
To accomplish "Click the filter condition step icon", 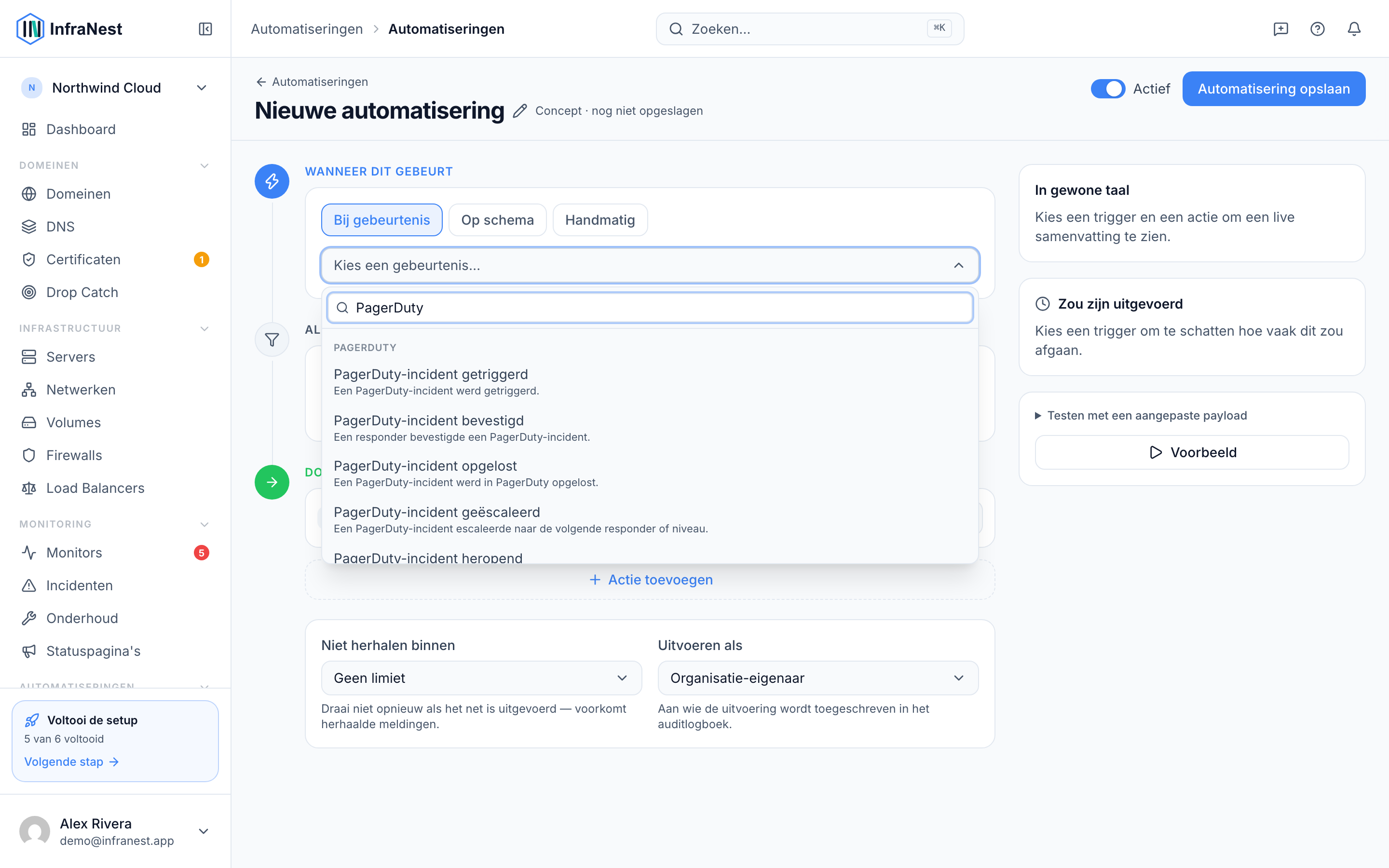I will (x=272, y=339).
